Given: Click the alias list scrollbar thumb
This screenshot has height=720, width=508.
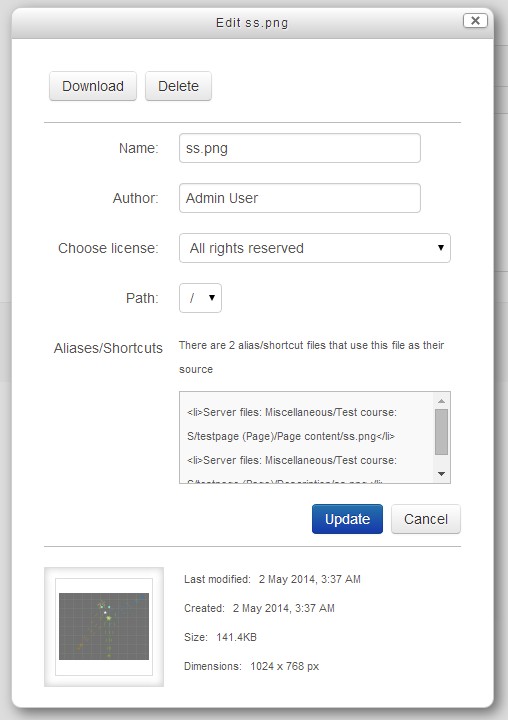Looking at the screenshot, I should pos(441,432).
